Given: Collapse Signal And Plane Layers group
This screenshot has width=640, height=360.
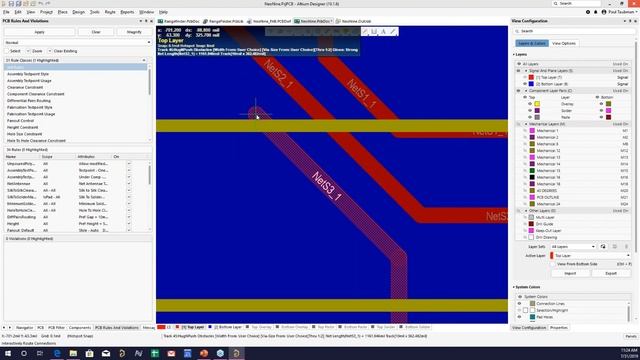Looking at the screenshot, I should point(526,71).
